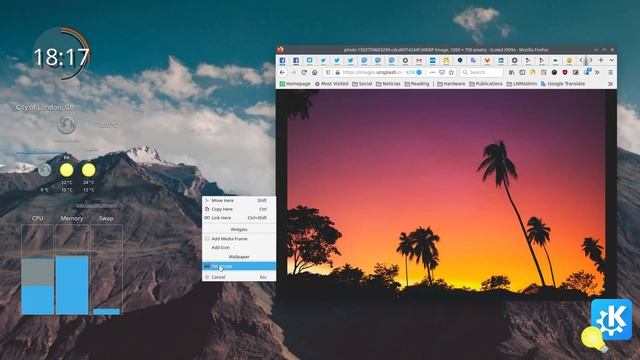Reload the page in Firefox

(304, 72)
